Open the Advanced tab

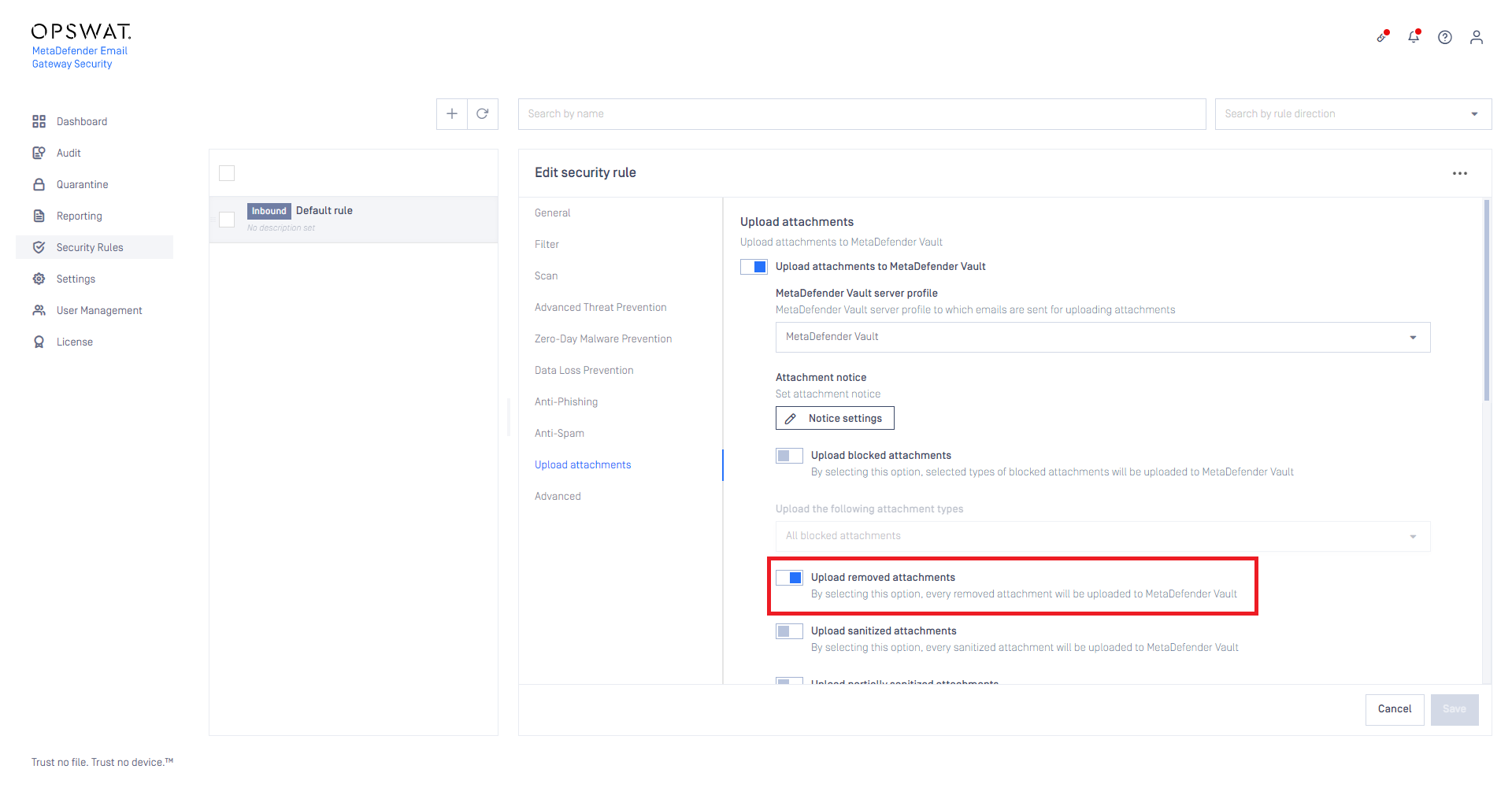tap(558, 496)
